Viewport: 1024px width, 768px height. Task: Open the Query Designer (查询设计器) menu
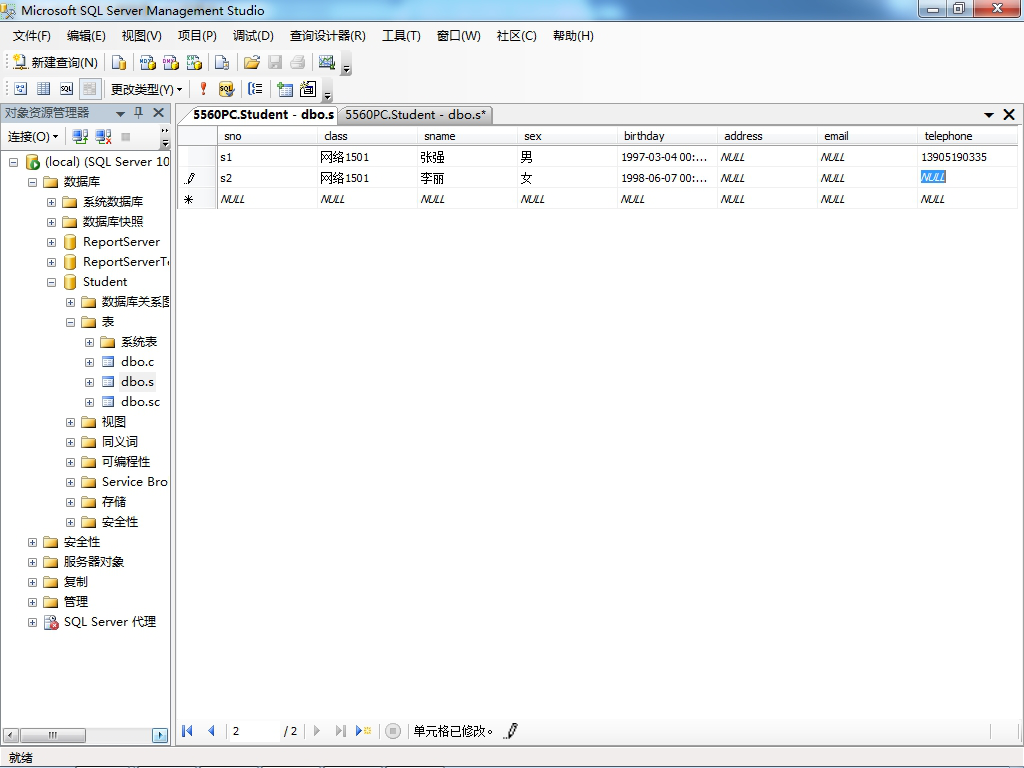(x=327, y=36)
